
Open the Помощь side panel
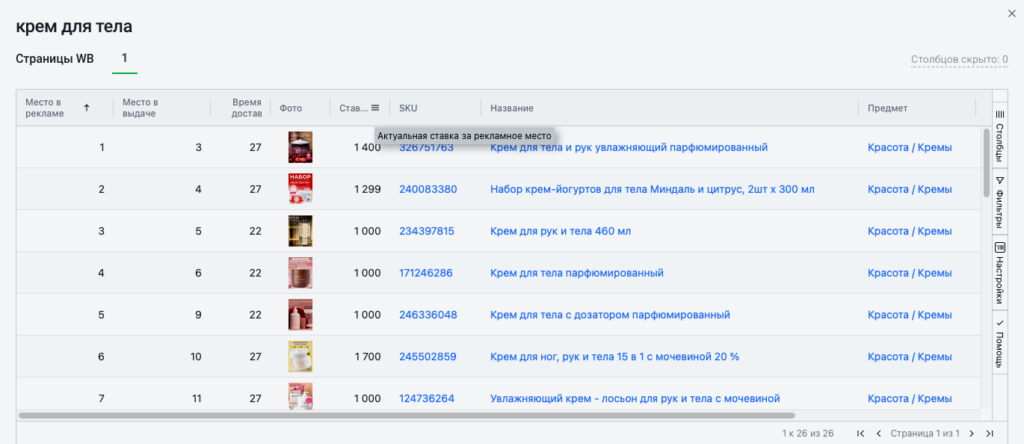999,343
